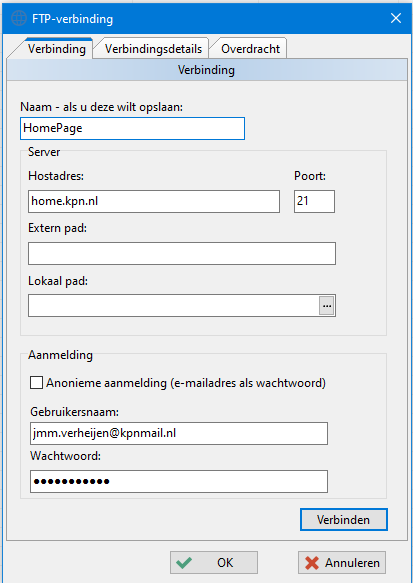Click the Aanmelding group label
Image resolution: width=413 pixels, height=583 pixels.
60,355
